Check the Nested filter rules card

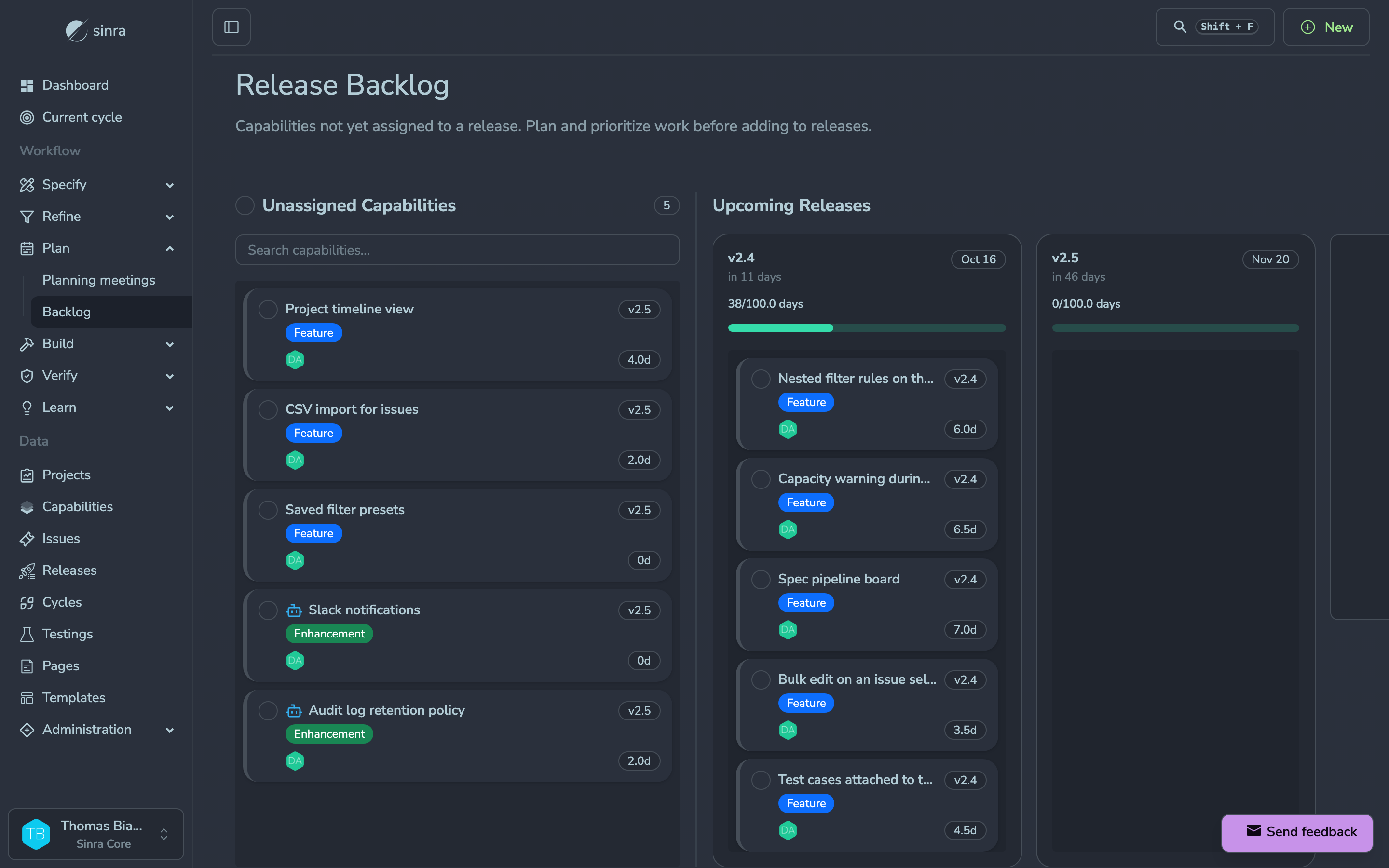tap(761, 379)
